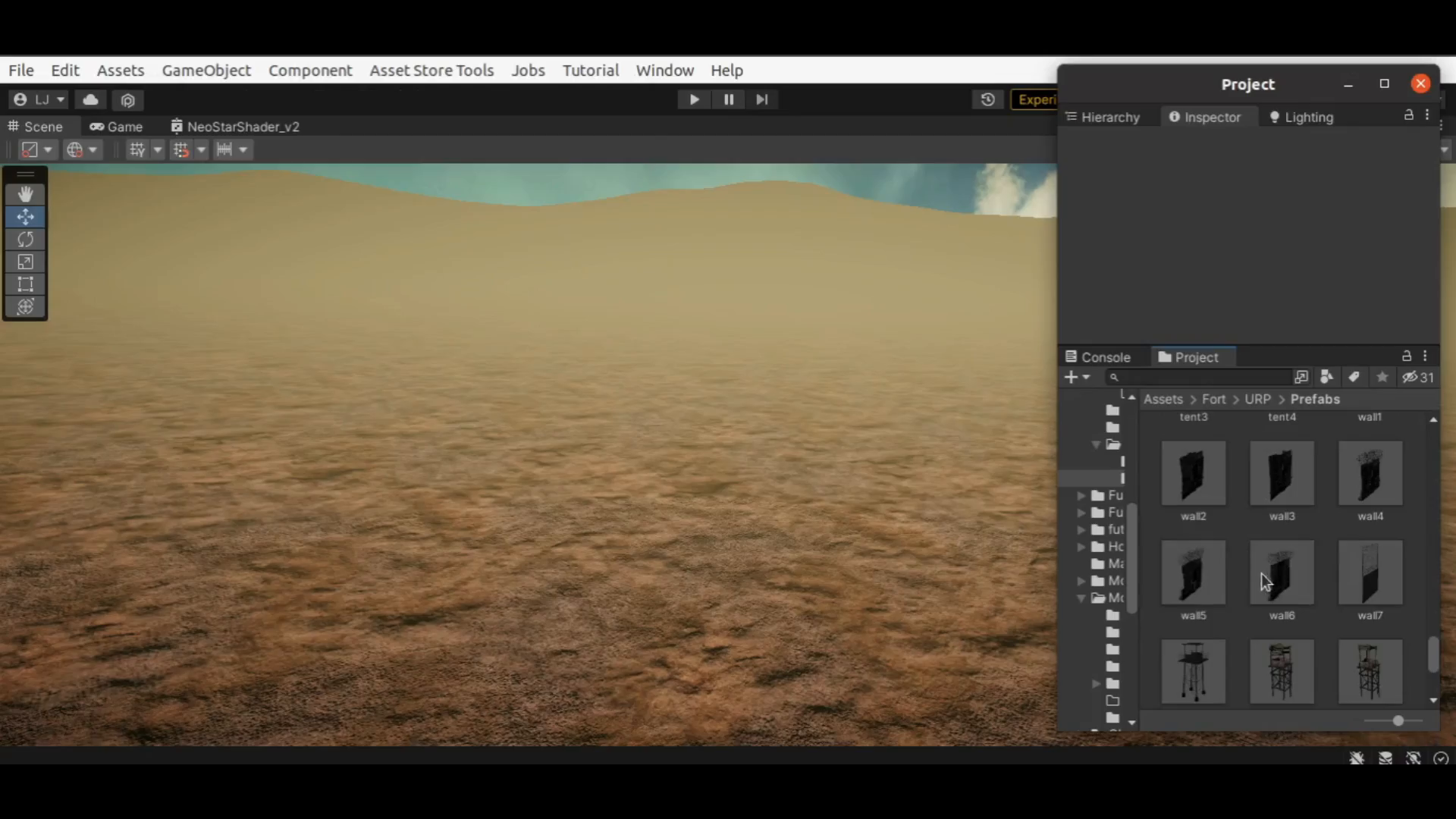Click the global/local rotation icon
Viewport: 1456px width, 819px height.
point(74,149)
